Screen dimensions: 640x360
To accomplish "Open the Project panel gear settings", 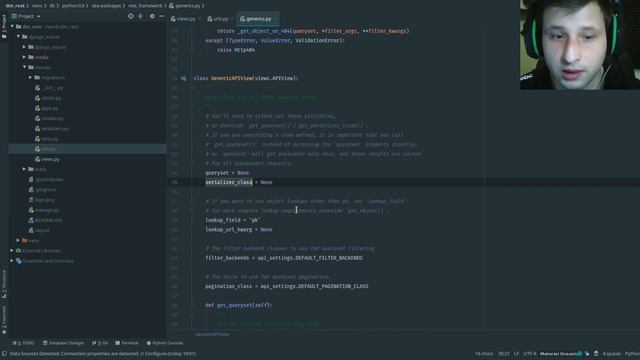I will (x=152, y=16).
